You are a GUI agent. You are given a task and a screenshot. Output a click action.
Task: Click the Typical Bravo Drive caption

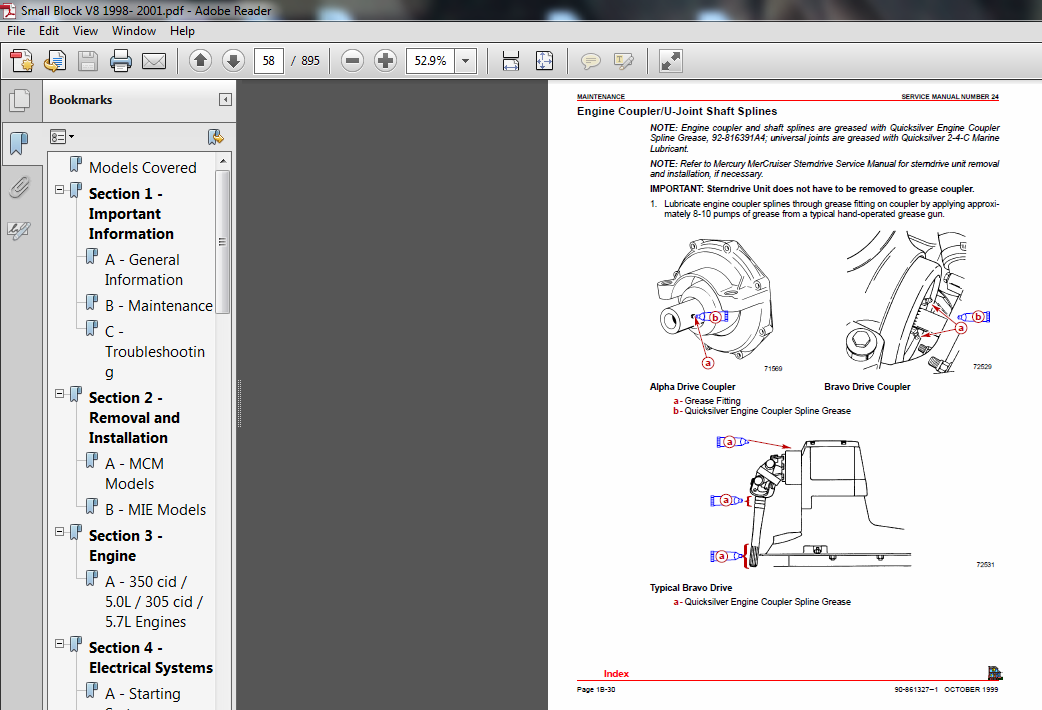point(690,588)
